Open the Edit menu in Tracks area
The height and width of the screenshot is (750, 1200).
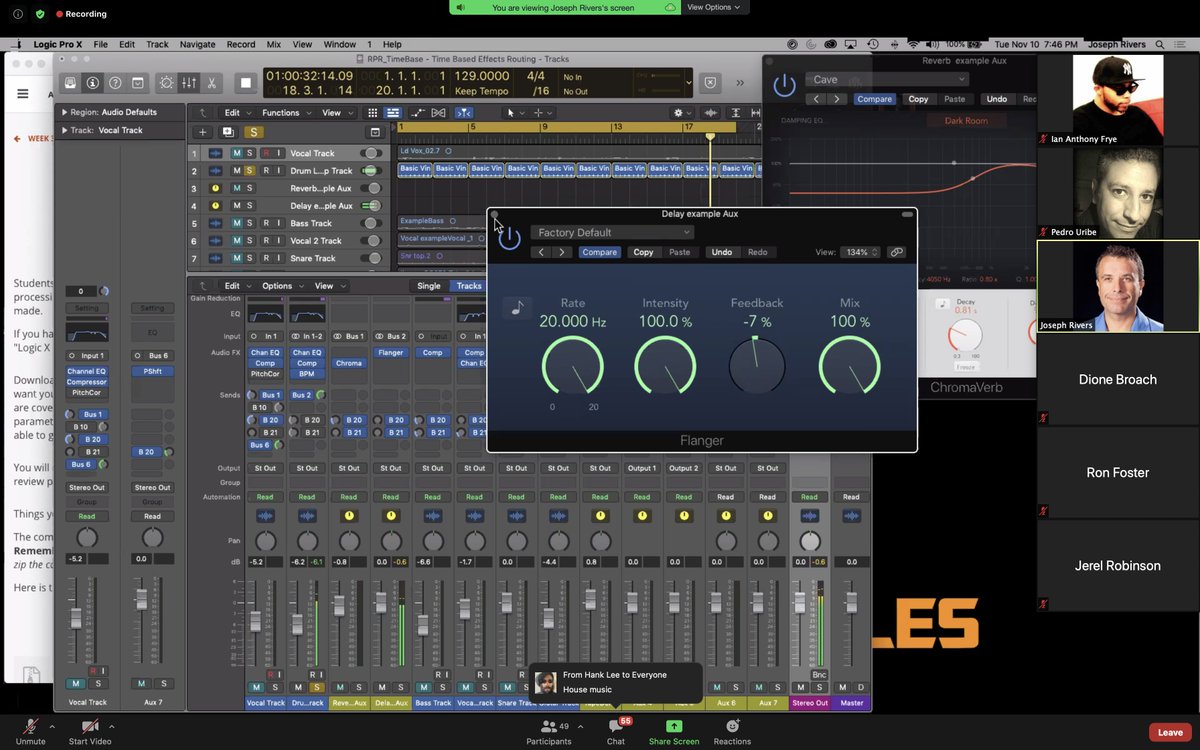pyautogui.click(x=236, y=113)
